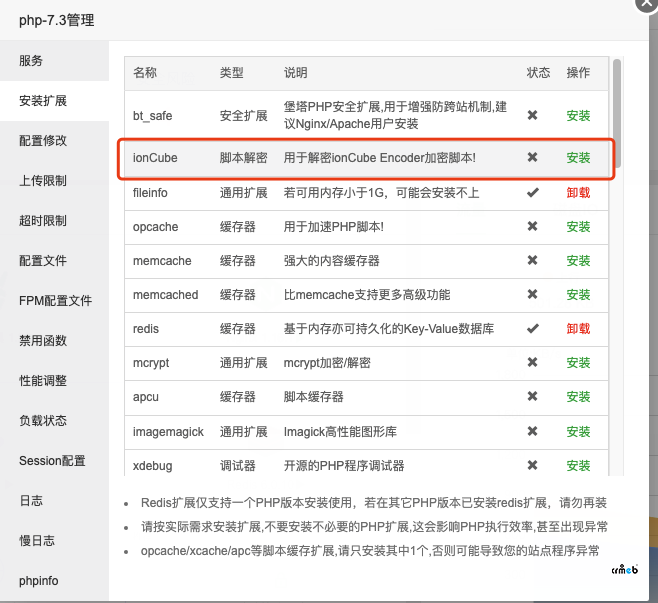Install the bt_safe security extension
Image resolution: width=658 pixels, height=603 pixels.
pos(578,116)
